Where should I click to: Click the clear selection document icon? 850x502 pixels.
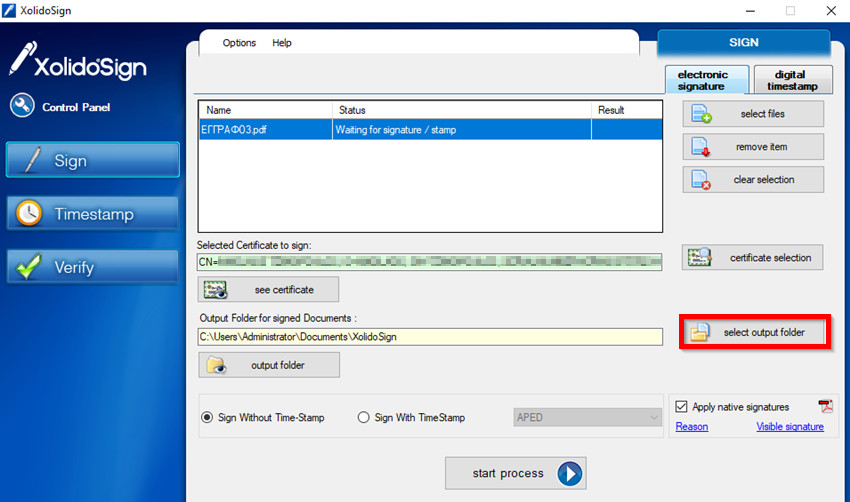click(x=701, y=180)
